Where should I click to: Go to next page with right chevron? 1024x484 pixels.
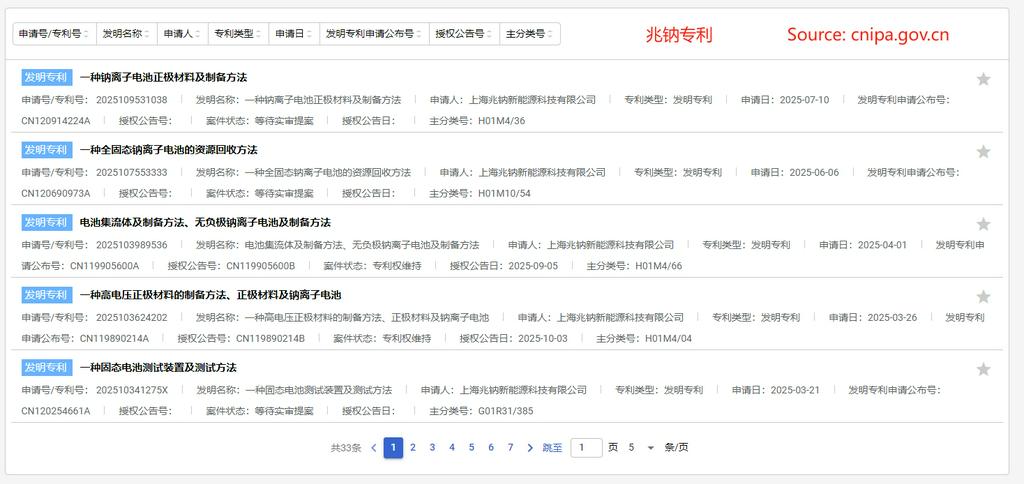click(530, 448)
